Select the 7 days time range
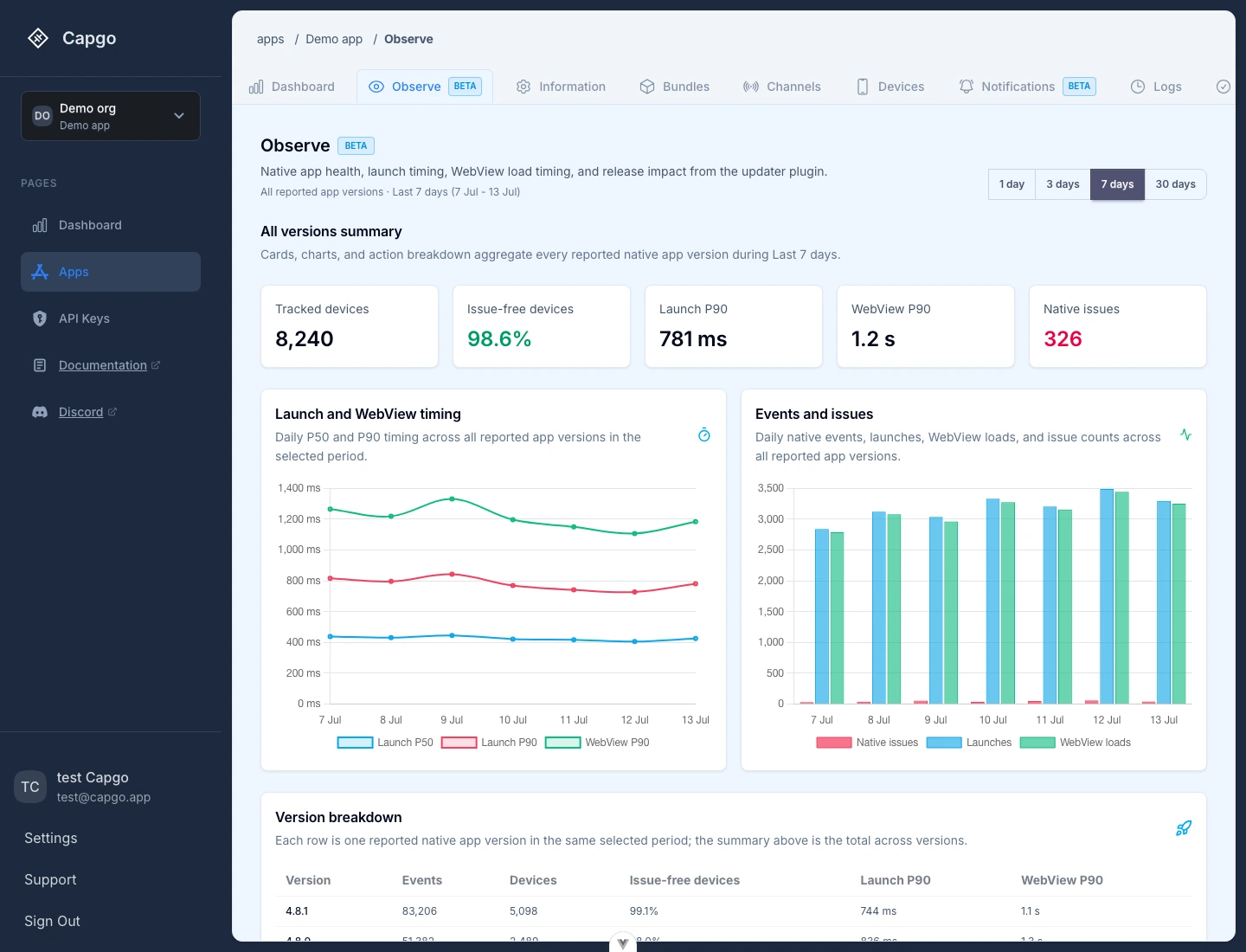The image size is (1246, 952). click(1117, 184)
